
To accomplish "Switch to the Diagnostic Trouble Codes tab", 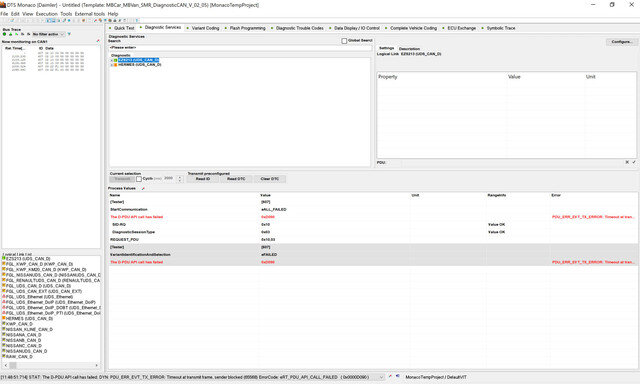I will [297, 28].
